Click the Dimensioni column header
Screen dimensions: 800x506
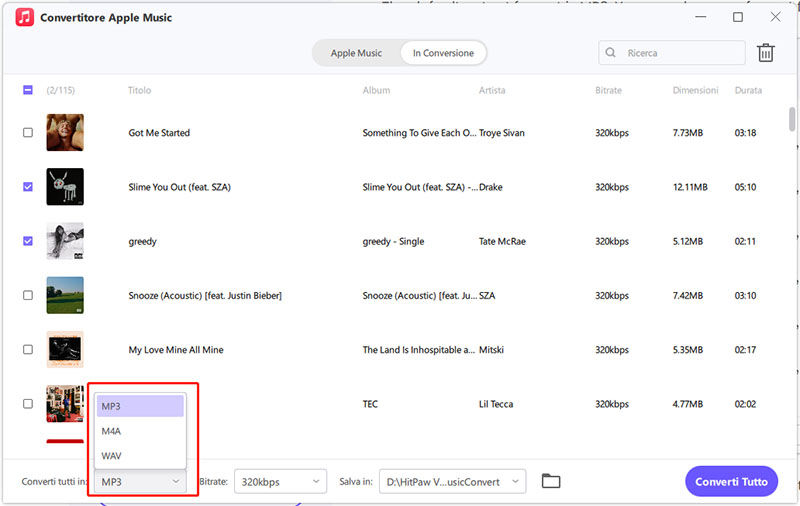[x=695, y=90]
